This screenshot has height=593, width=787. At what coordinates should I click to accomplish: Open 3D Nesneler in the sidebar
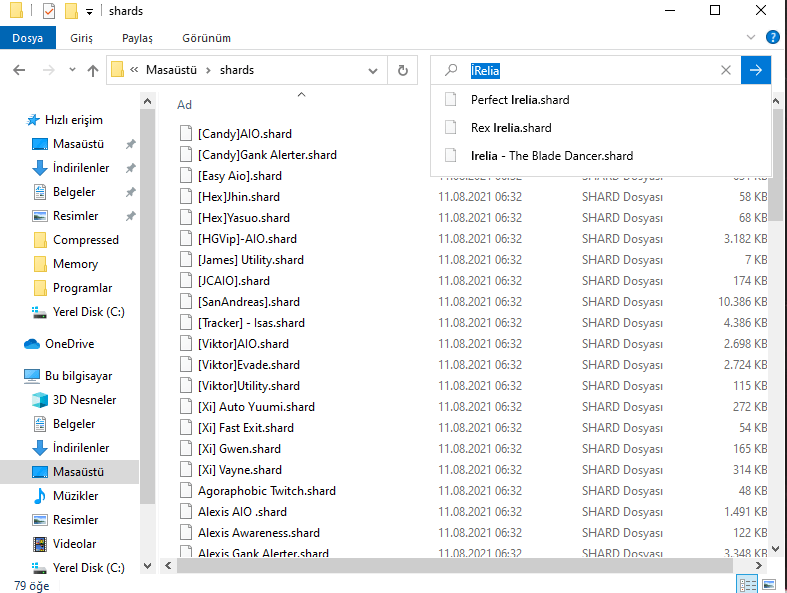(84, 401)
